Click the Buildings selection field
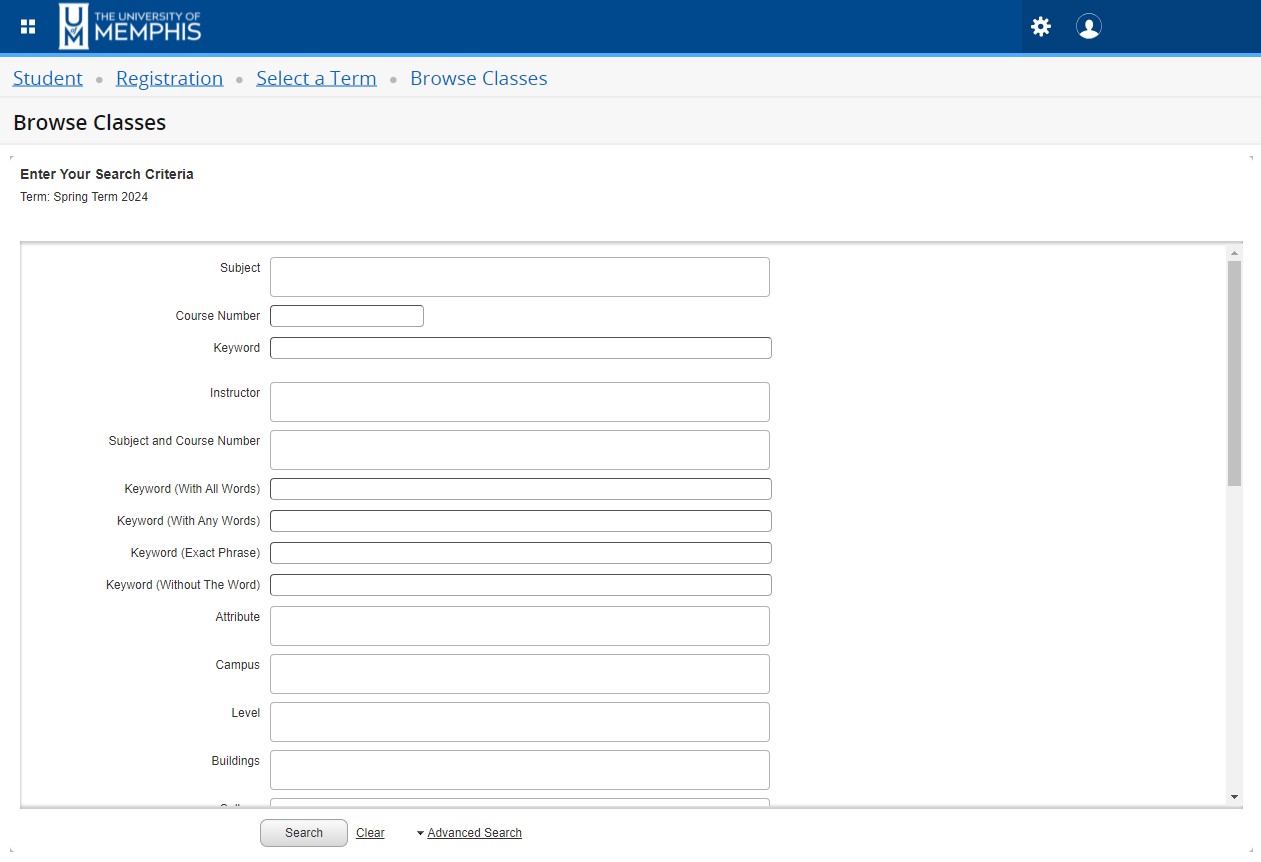The width and height of the screenshot is (1261, 862). click(x=519, y=769)
